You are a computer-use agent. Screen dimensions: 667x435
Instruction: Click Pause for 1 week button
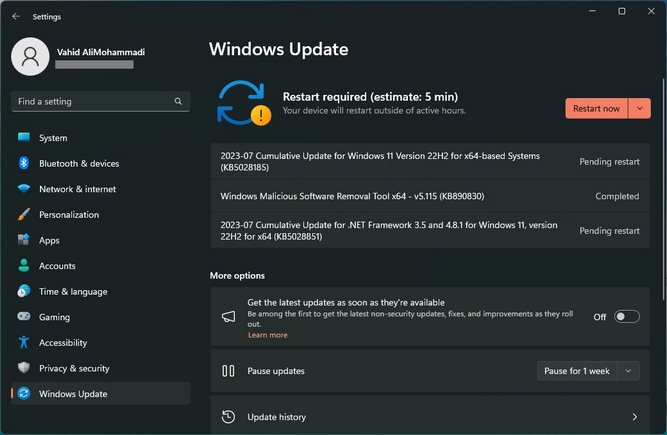577,371
